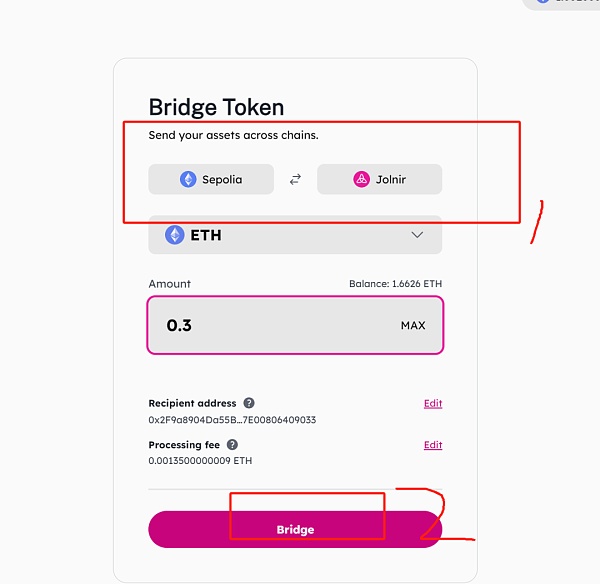Open the Processing fee help tooltip icon
Viewport: 600px width, 584px height.
pyautogui.click(x=232, y=445)
